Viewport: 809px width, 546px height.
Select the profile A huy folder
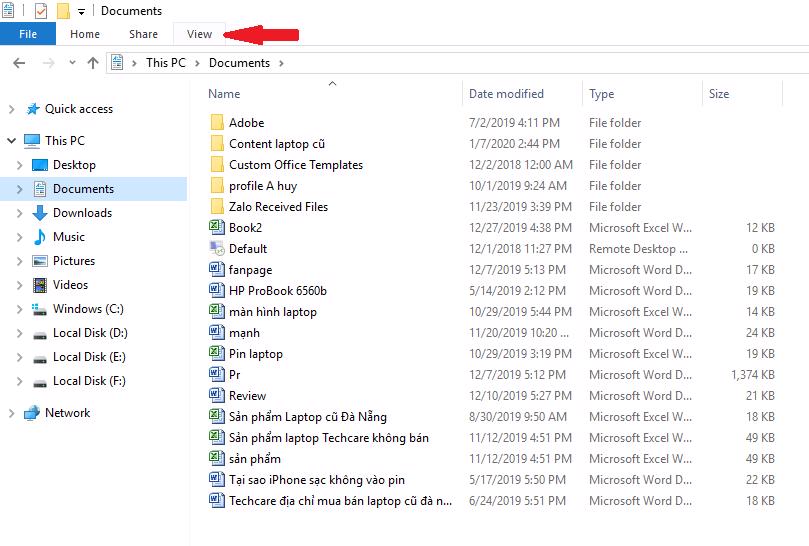click(x=263, y=186)
